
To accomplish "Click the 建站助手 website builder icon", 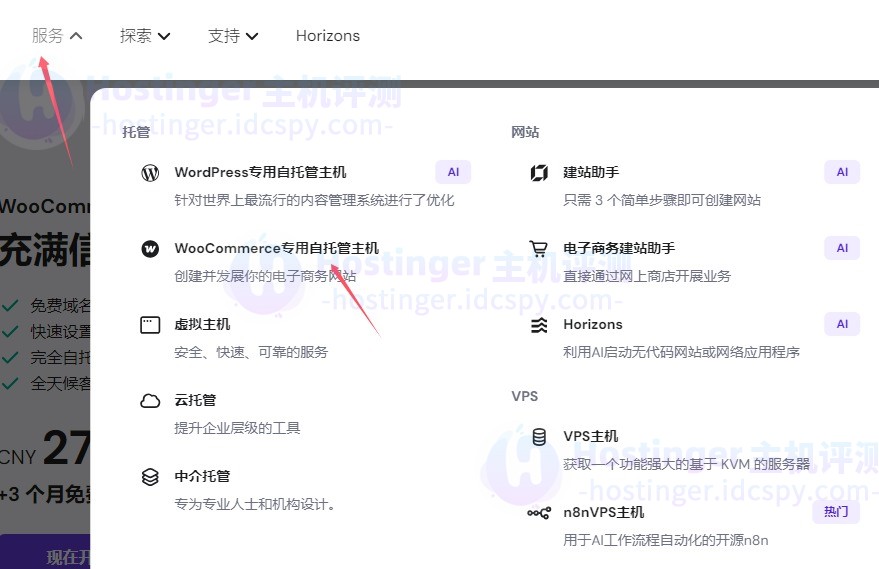I will tap(539, 172).
